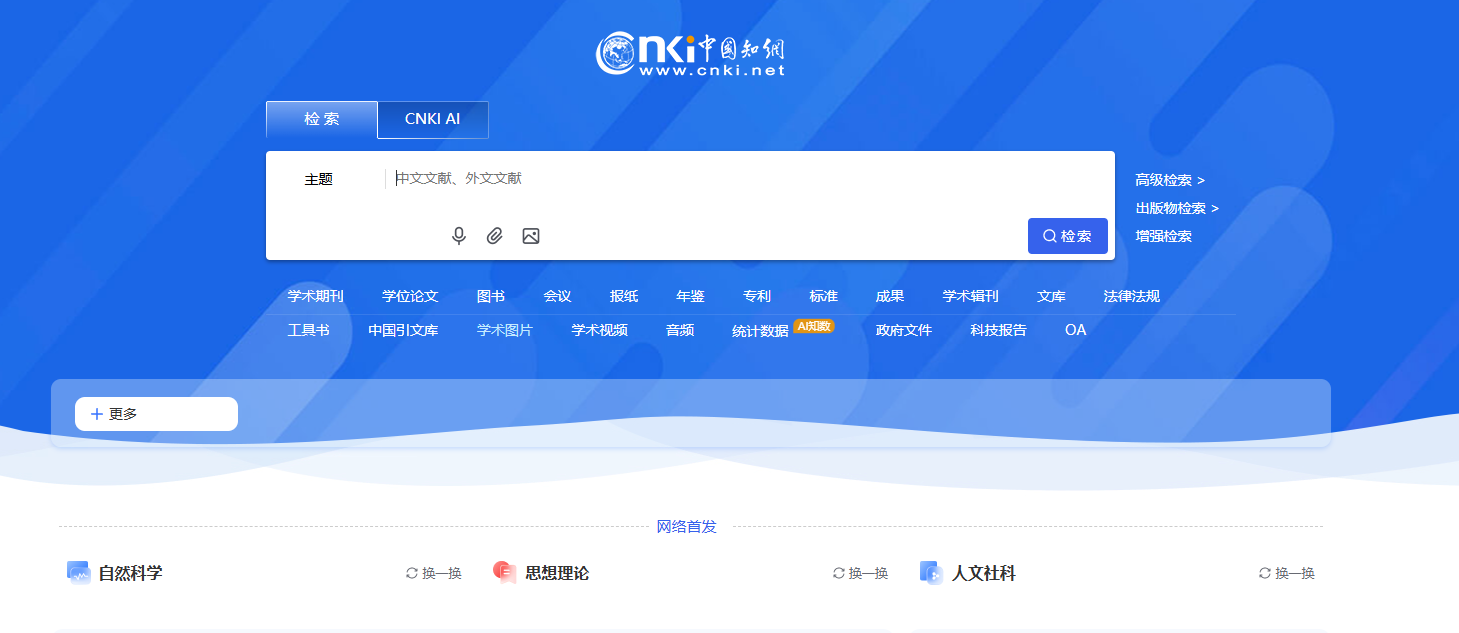This screenshot has height=633, width=1459.
Task: Refresh 思想理论 list with 换一换
Action: [x=861, y=573]
